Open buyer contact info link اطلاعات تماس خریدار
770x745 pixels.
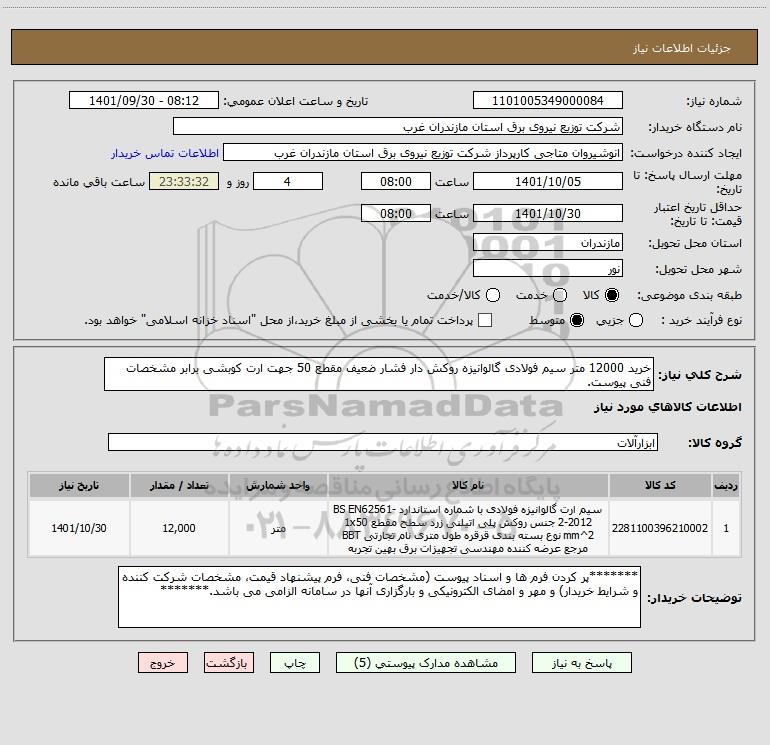[x=165, y=153]
